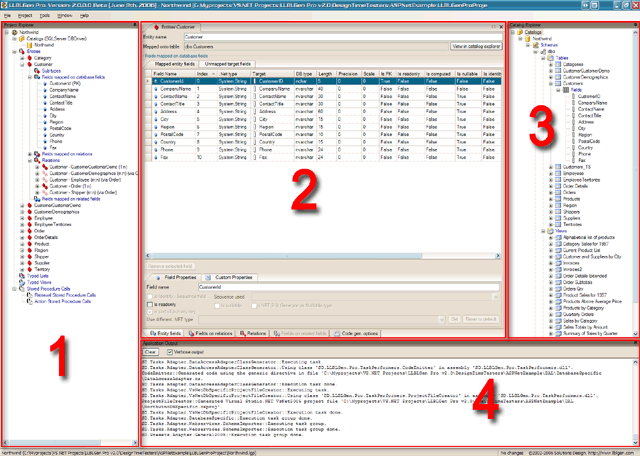Open the Fields on relations tab

(x=210, y=334)
